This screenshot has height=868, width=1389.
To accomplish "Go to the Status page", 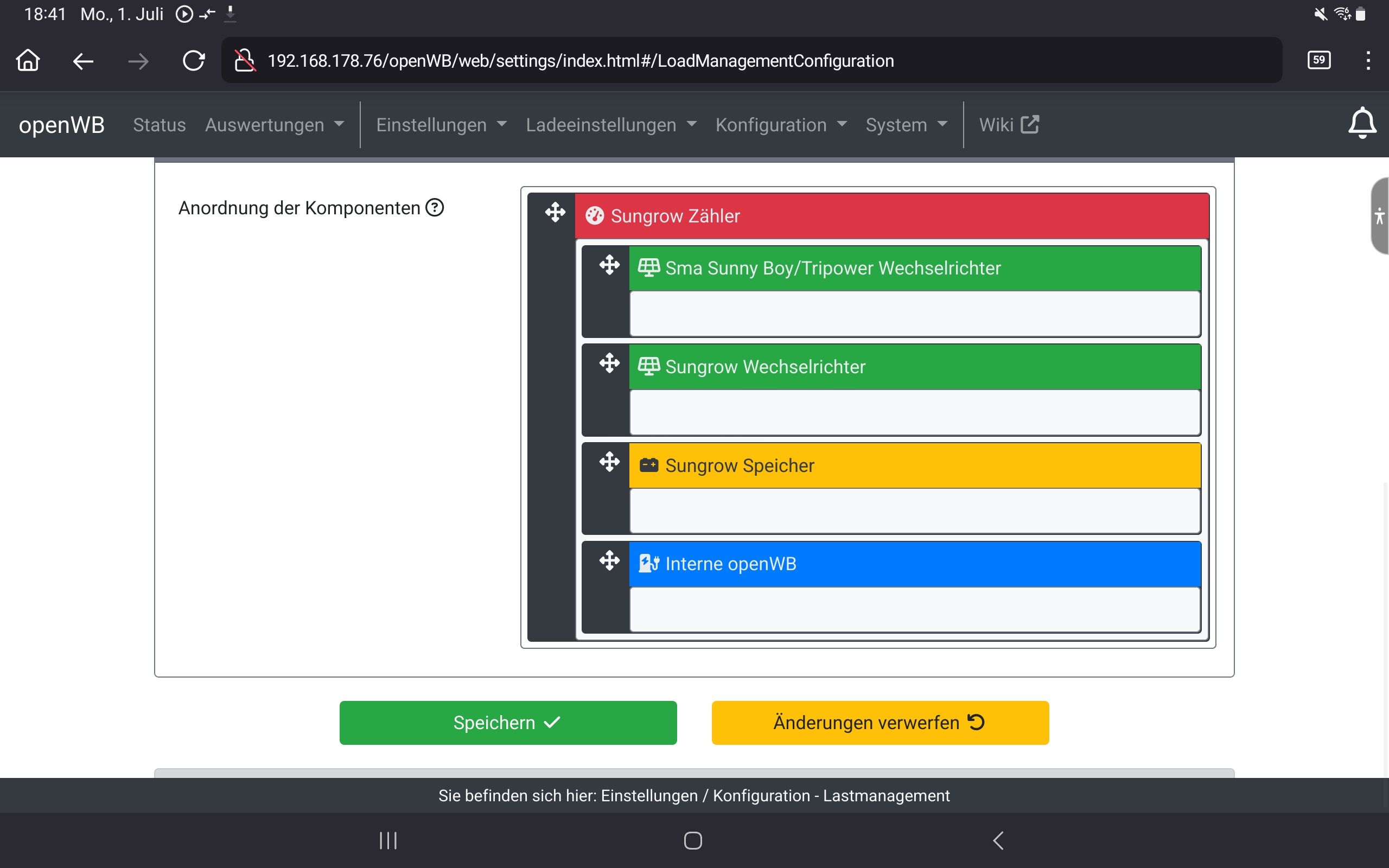I will click(159, 125).
